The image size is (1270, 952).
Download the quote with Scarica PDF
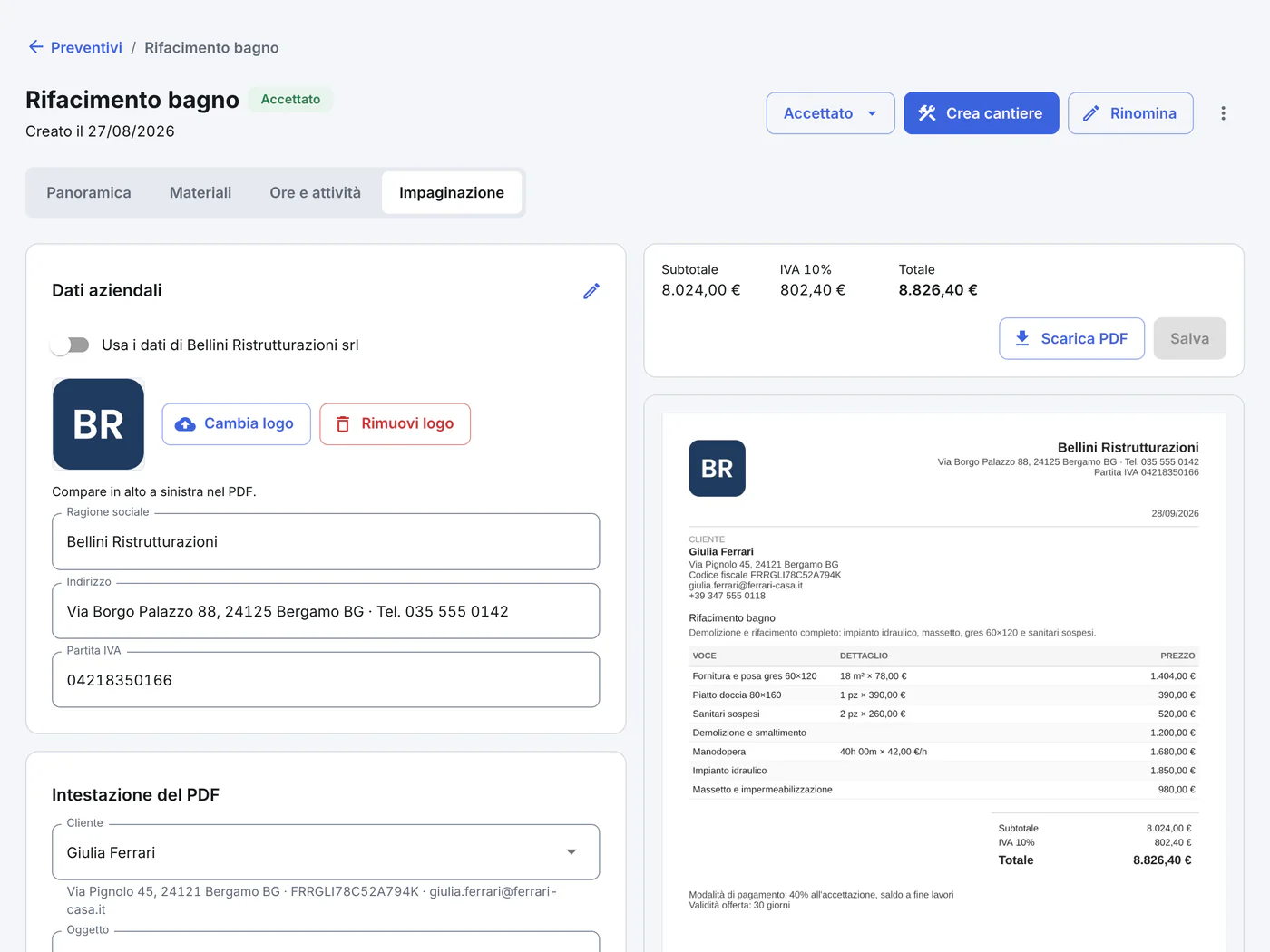tap(1071, 338)
